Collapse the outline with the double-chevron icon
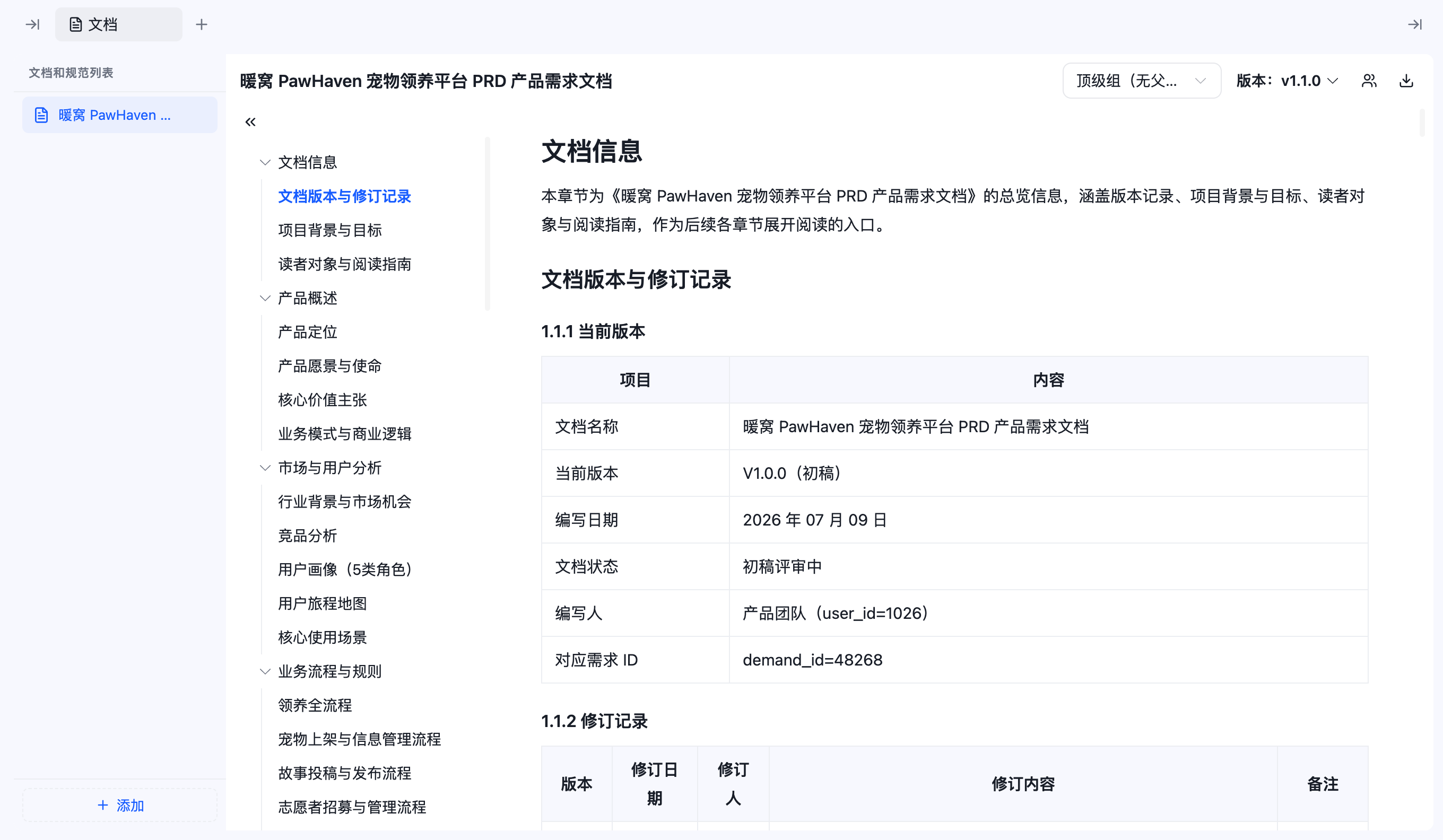Screen dimensions: 1443x840 pos(250,122)
